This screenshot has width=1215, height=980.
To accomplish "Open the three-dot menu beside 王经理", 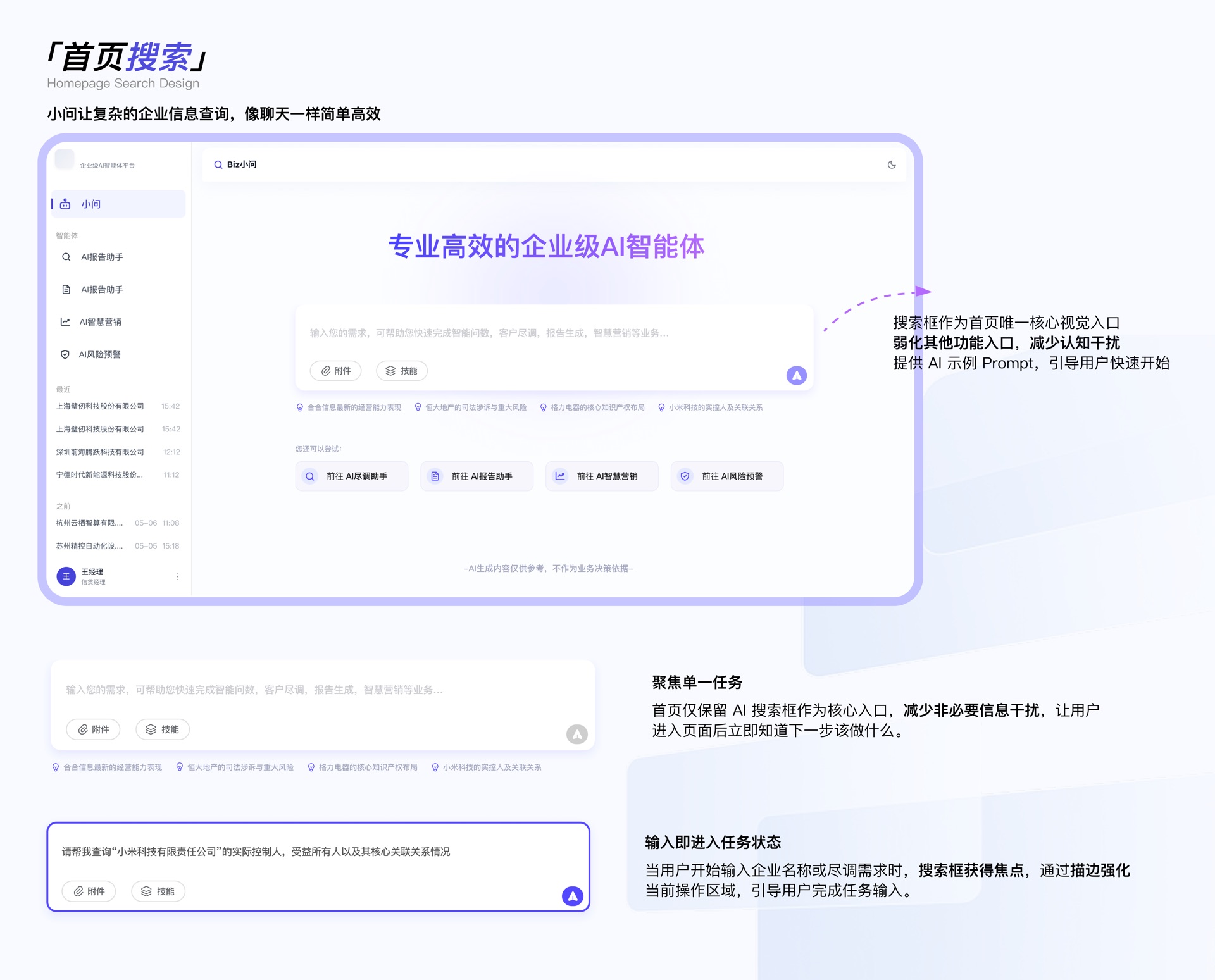I will pyautogui.click(x=178, y=576).
